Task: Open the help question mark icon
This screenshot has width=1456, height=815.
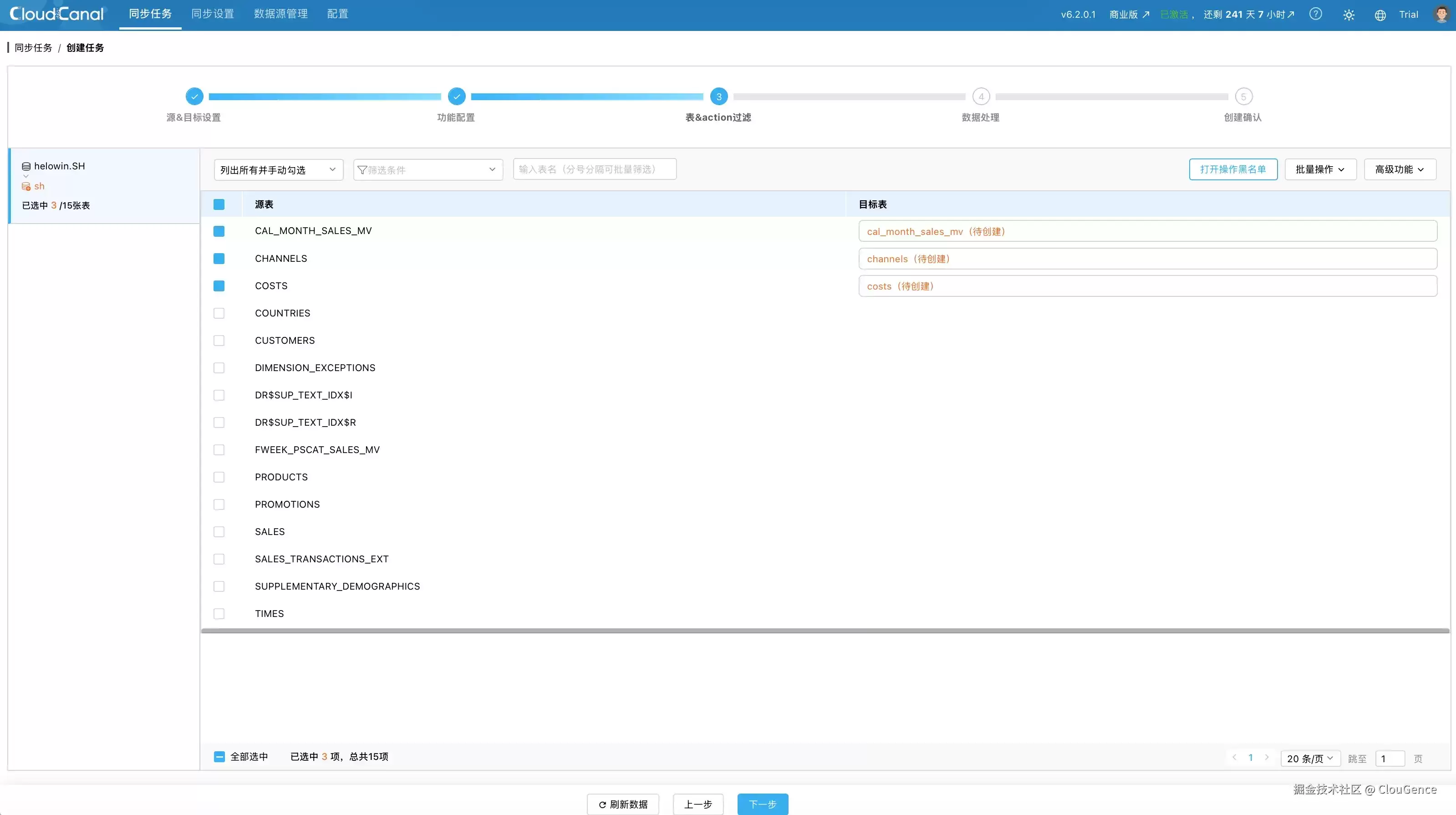Action: [x=1315, y=14]
